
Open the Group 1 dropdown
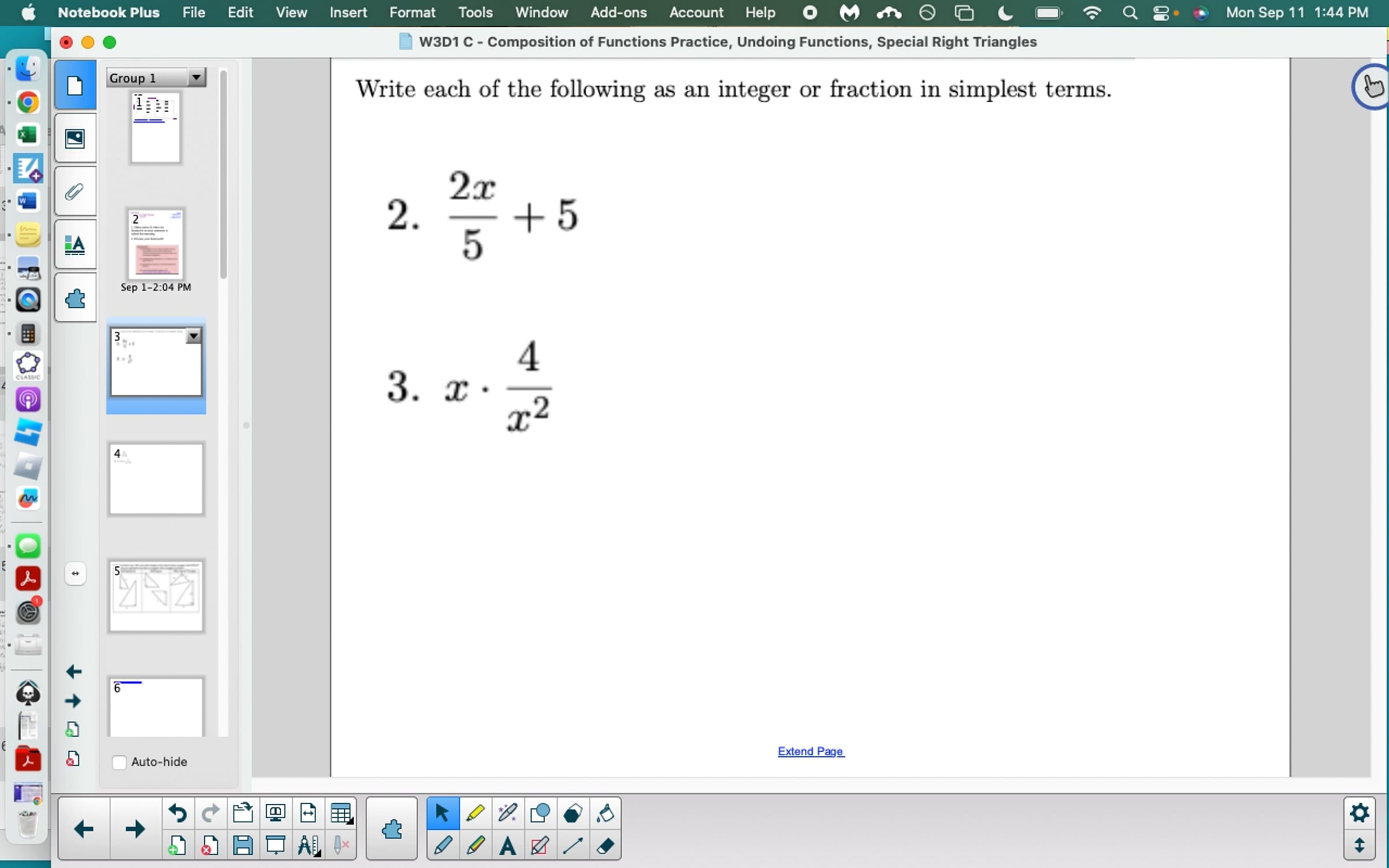click(196, 78)
